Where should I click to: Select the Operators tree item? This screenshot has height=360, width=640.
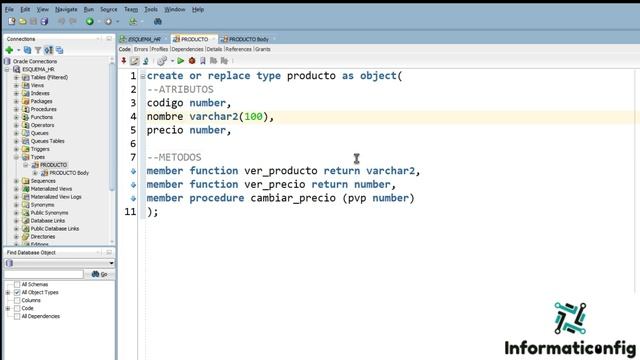[42, 125]
